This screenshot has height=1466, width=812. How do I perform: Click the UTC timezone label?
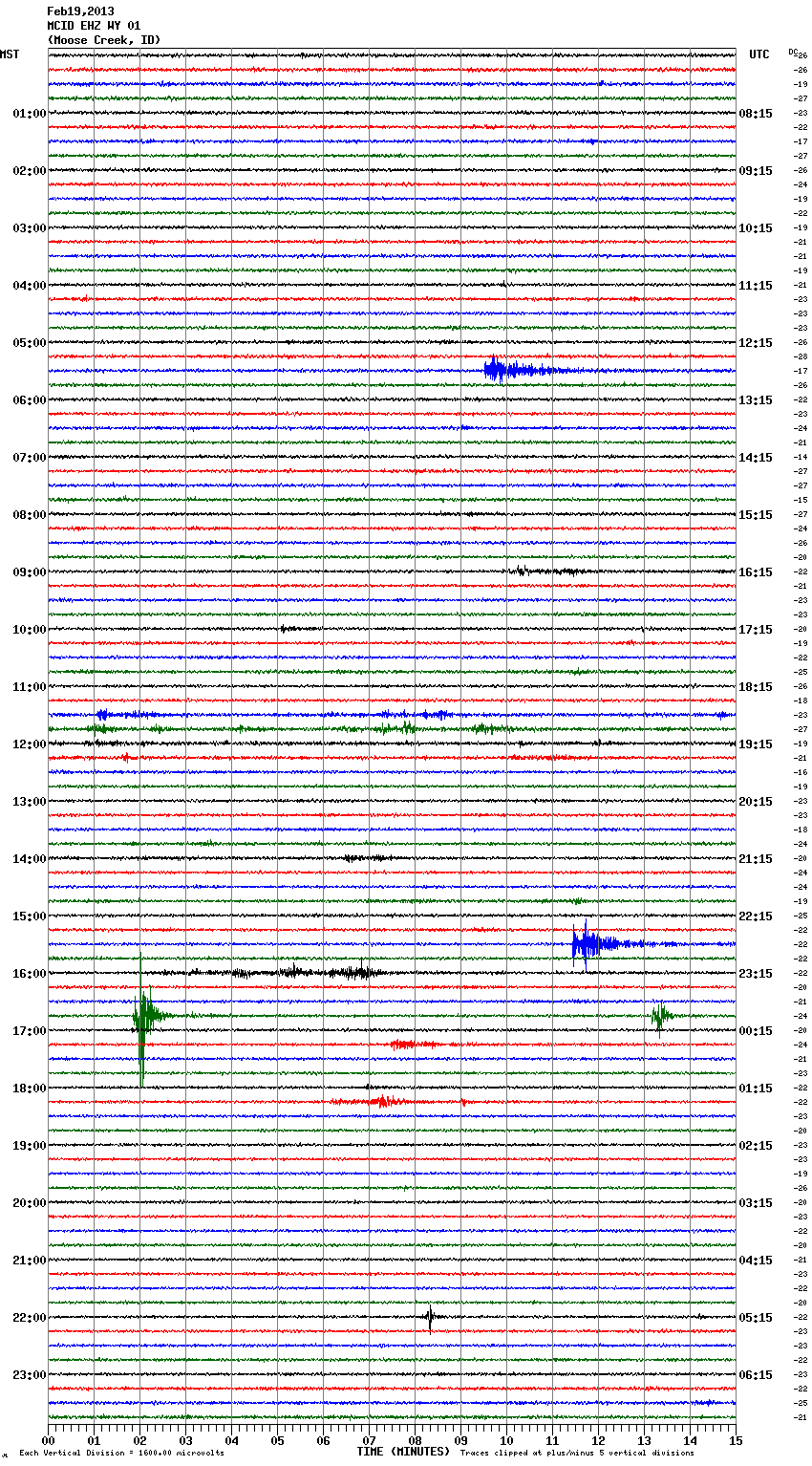pos(759,54)
